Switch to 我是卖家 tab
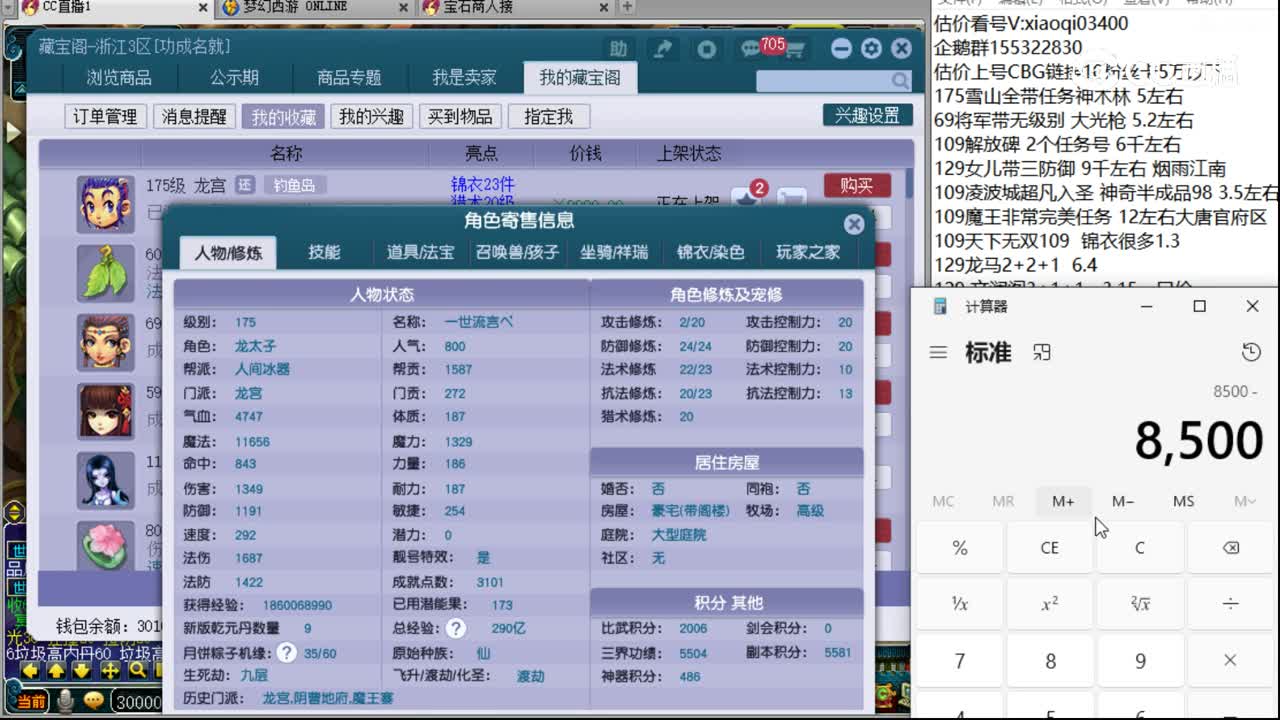 464,77
